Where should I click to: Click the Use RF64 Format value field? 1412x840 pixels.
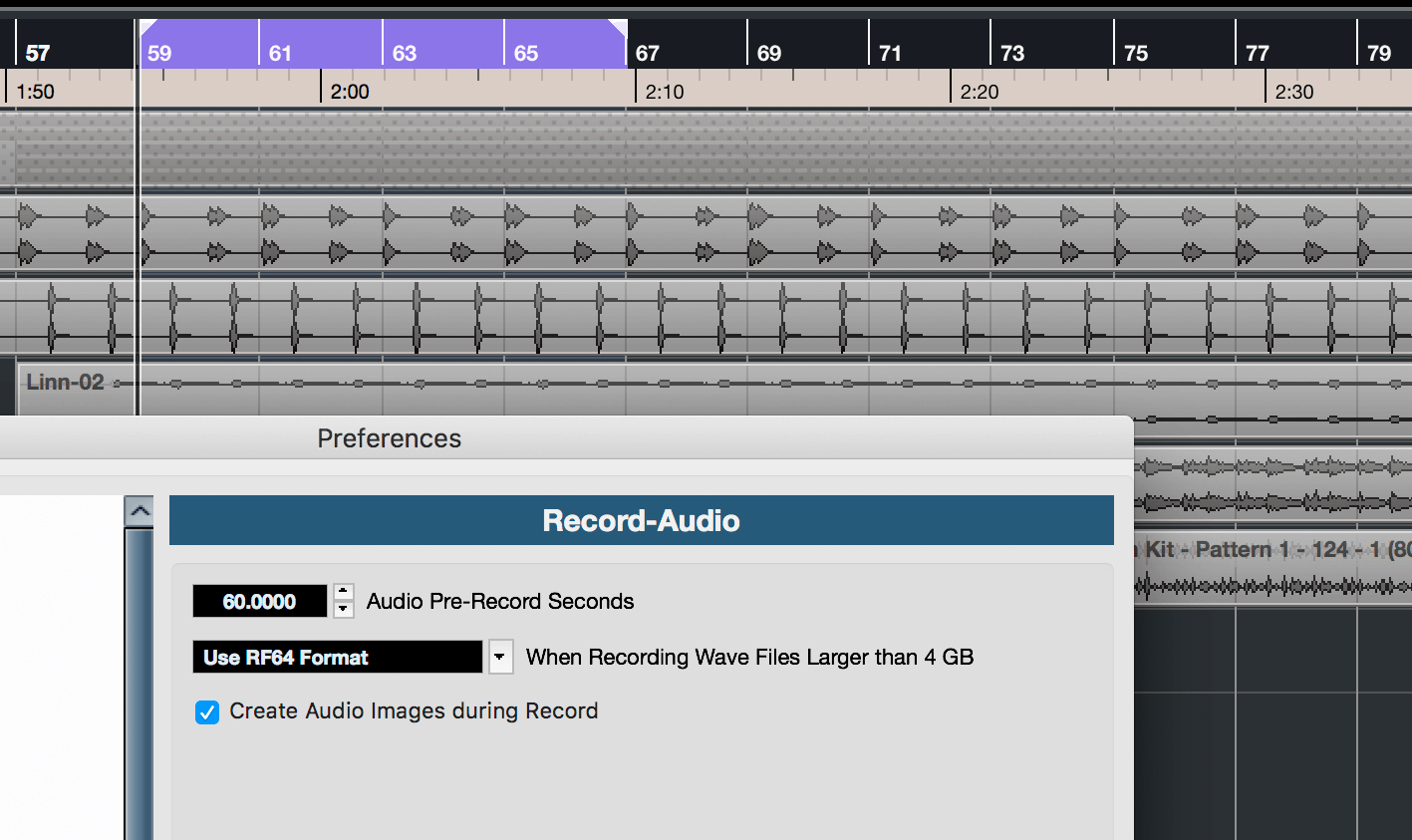coord(338,657)
